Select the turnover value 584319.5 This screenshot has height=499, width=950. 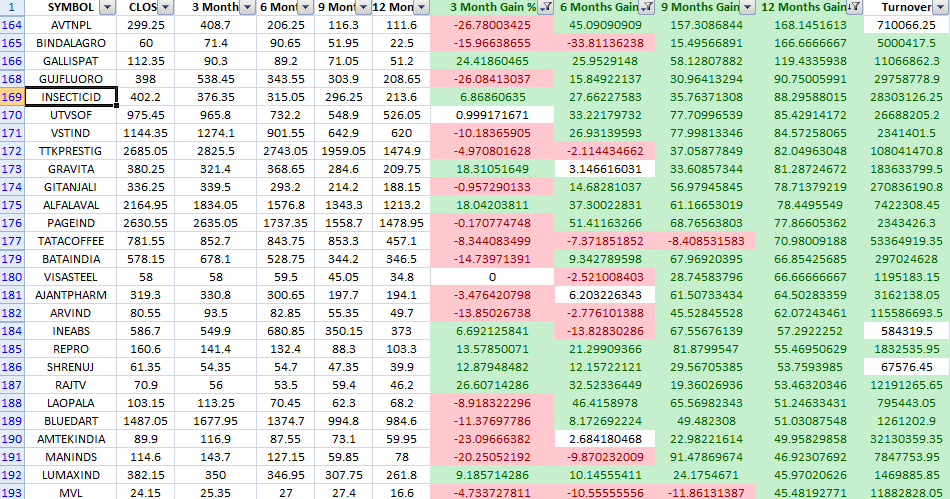[x=906, y=331]
